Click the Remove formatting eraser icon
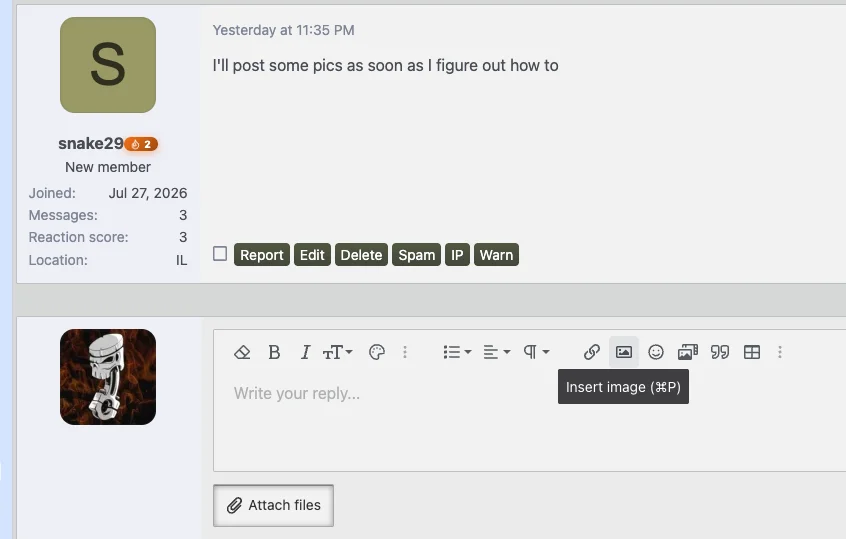The height and width of the screenshot is (539, 846). tap(242, 352)
